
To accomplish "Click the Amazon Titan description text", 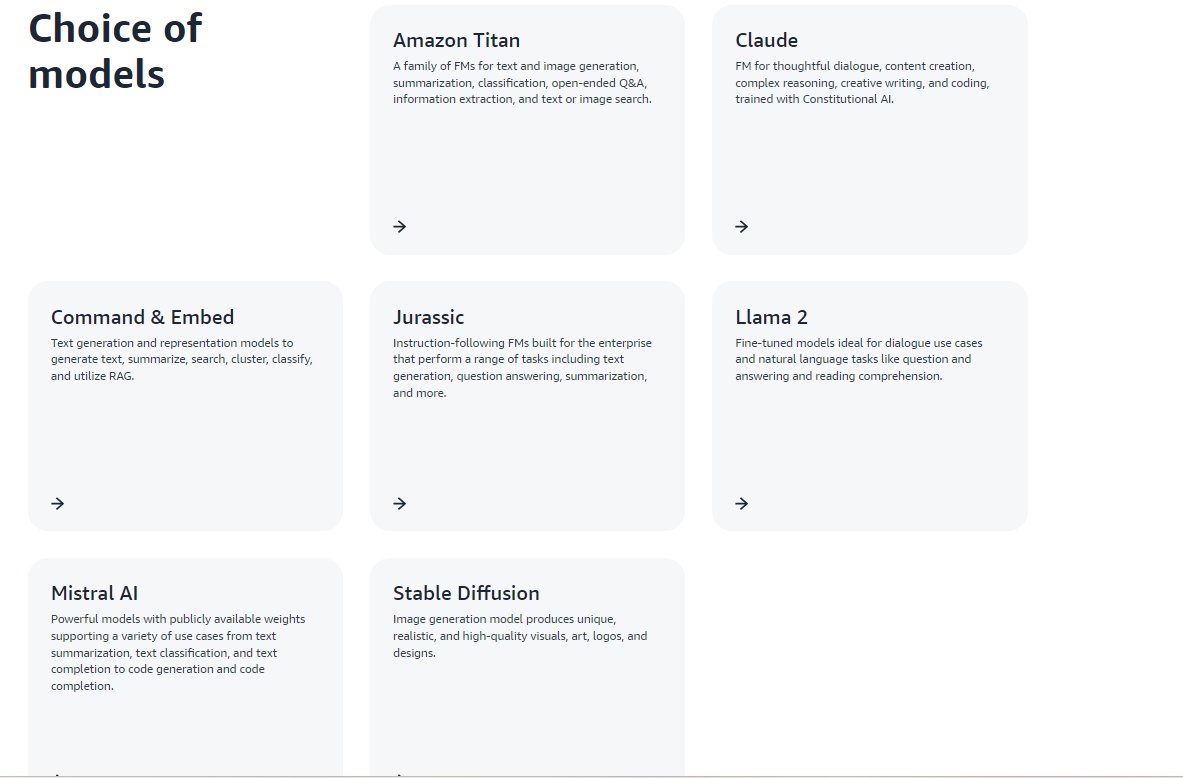I will (522, 83).
